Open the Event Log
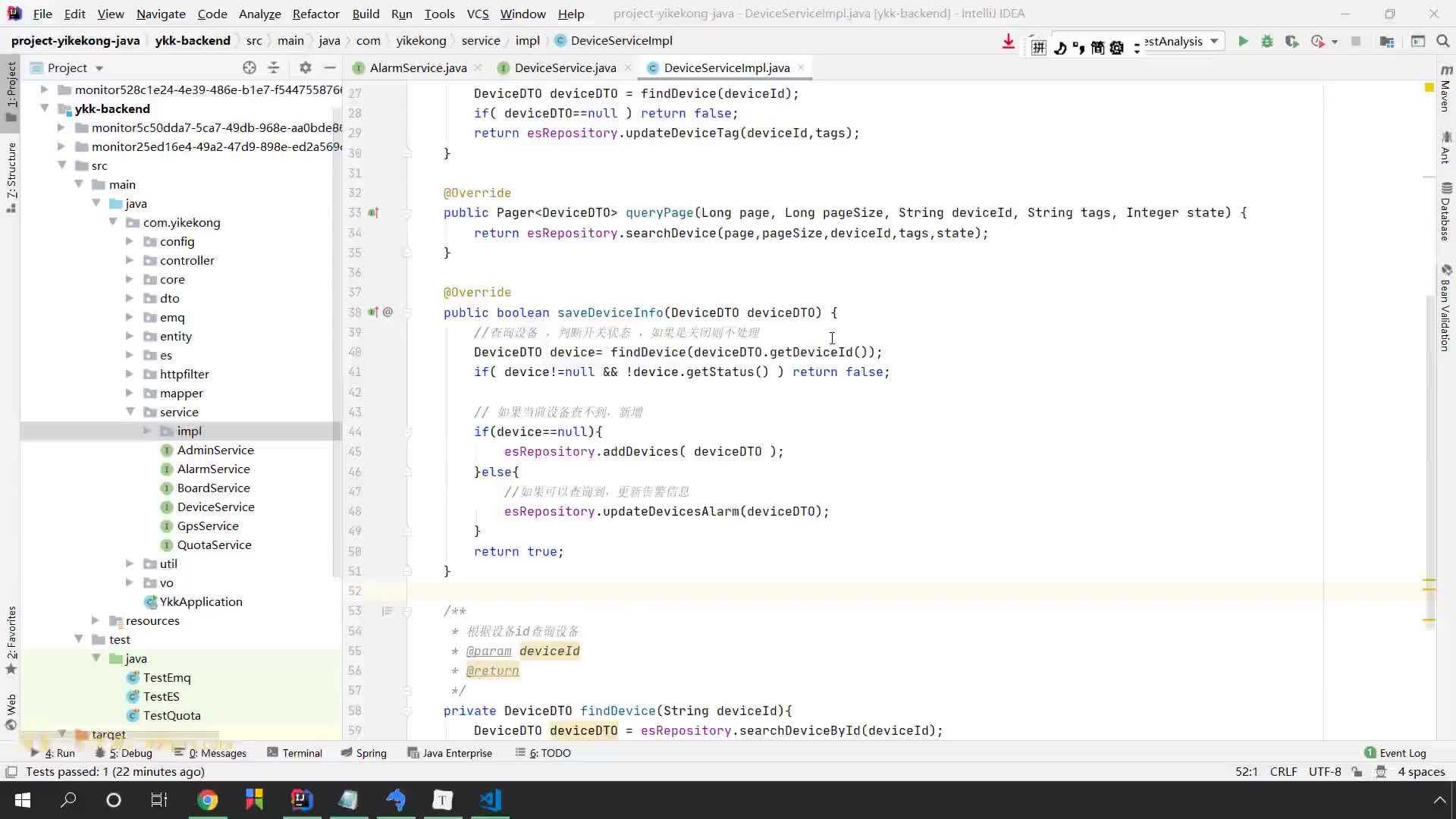The height and width of the screenshot is (819, 1456). (1395, 753)
